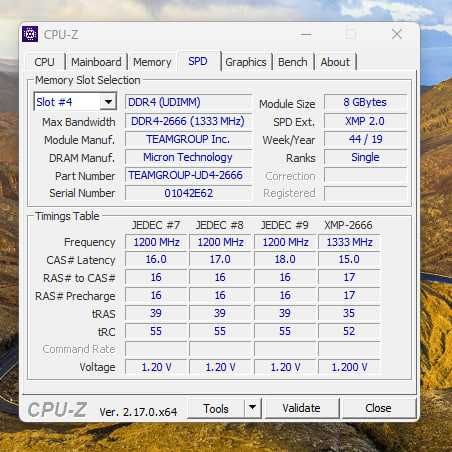Go to the Graphics tab
The image size is (452, 452).
246,62
